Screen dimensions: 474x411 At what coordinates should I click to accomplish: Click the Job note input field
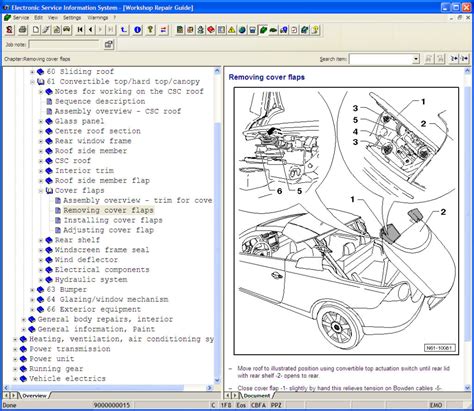[64, 44]
